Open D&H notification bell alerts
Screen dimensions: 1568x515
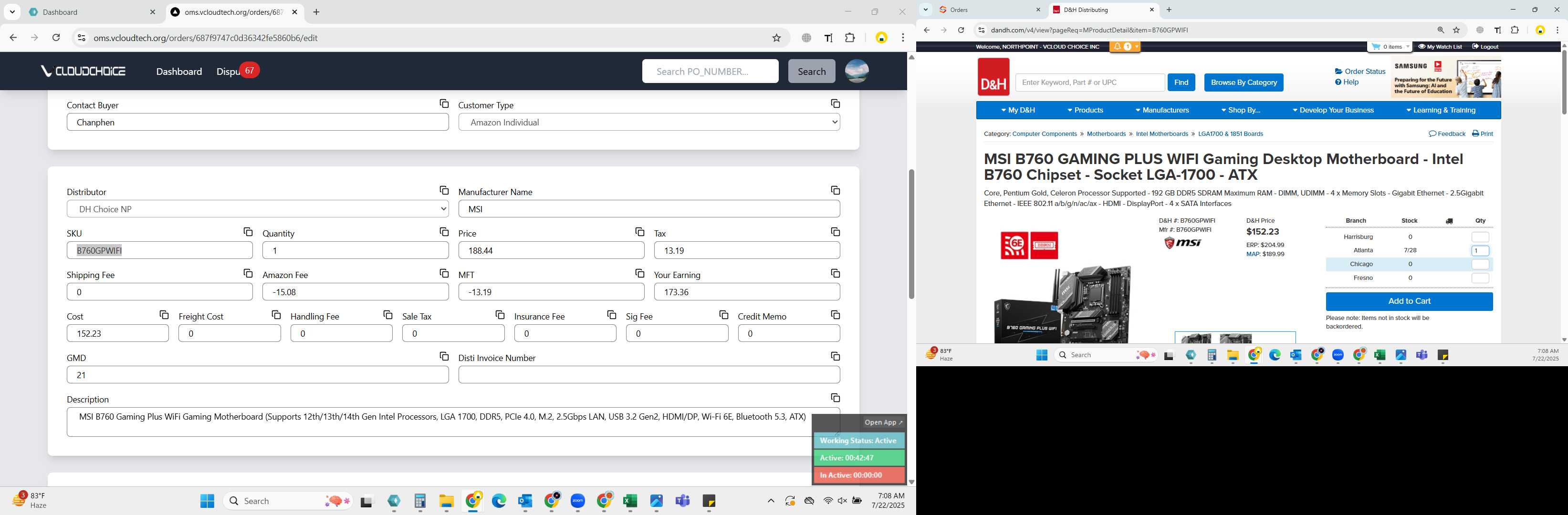(x=1124, y=47)
